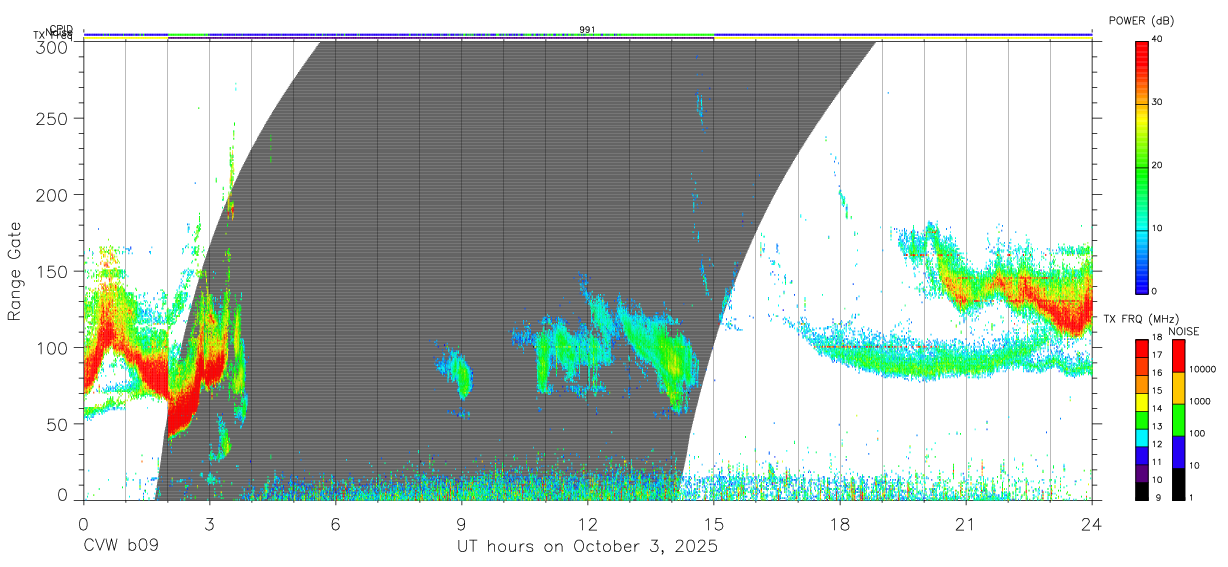Select the 1000 label on noise scale
Screen dimensions: 1228x567
pyautogui.click(x=1198, y=401)
